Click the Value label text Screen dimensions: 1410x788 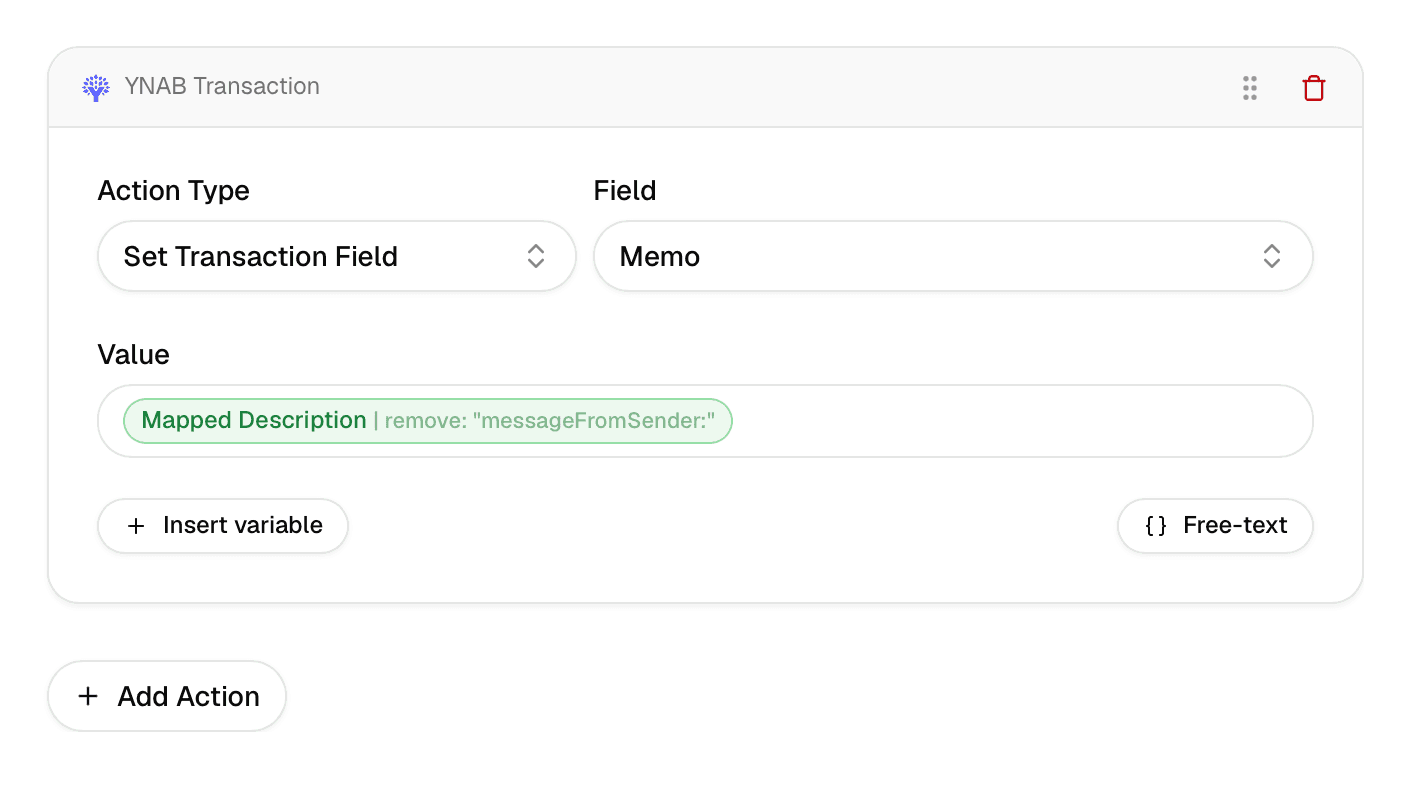point(133,355)
